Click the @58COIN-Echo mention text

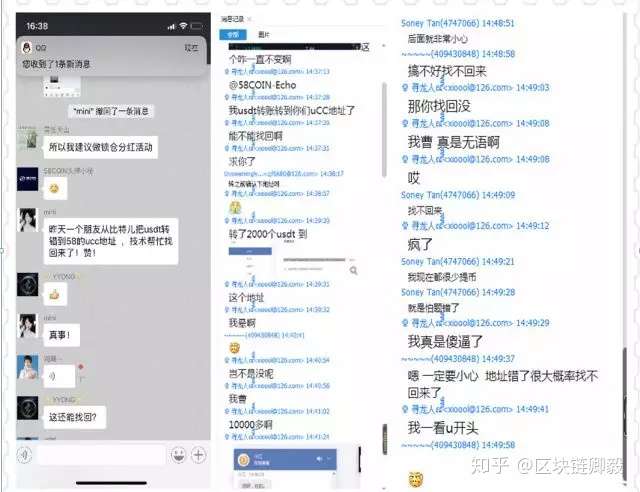click(x=262, y=85)
